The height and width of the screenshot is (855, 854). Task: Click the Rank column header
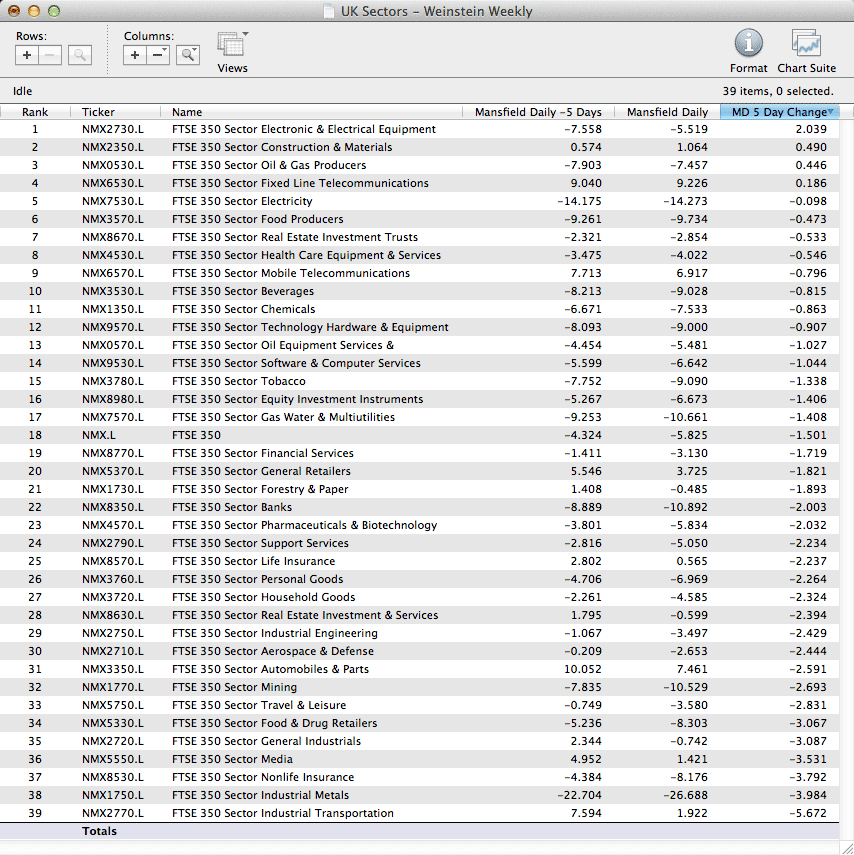click(x=35, y=112)
